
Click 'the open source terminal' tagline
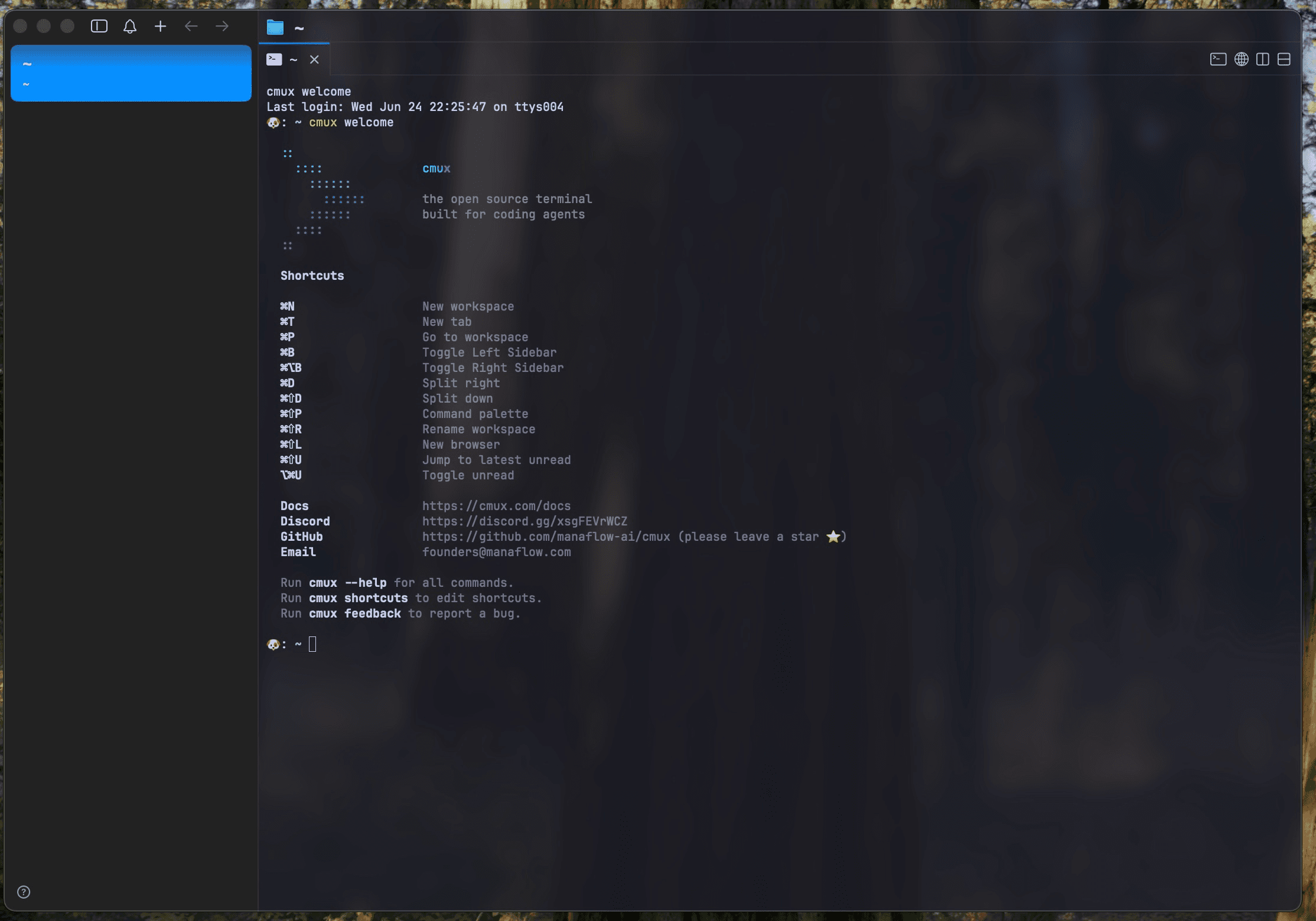click(507, 199)
